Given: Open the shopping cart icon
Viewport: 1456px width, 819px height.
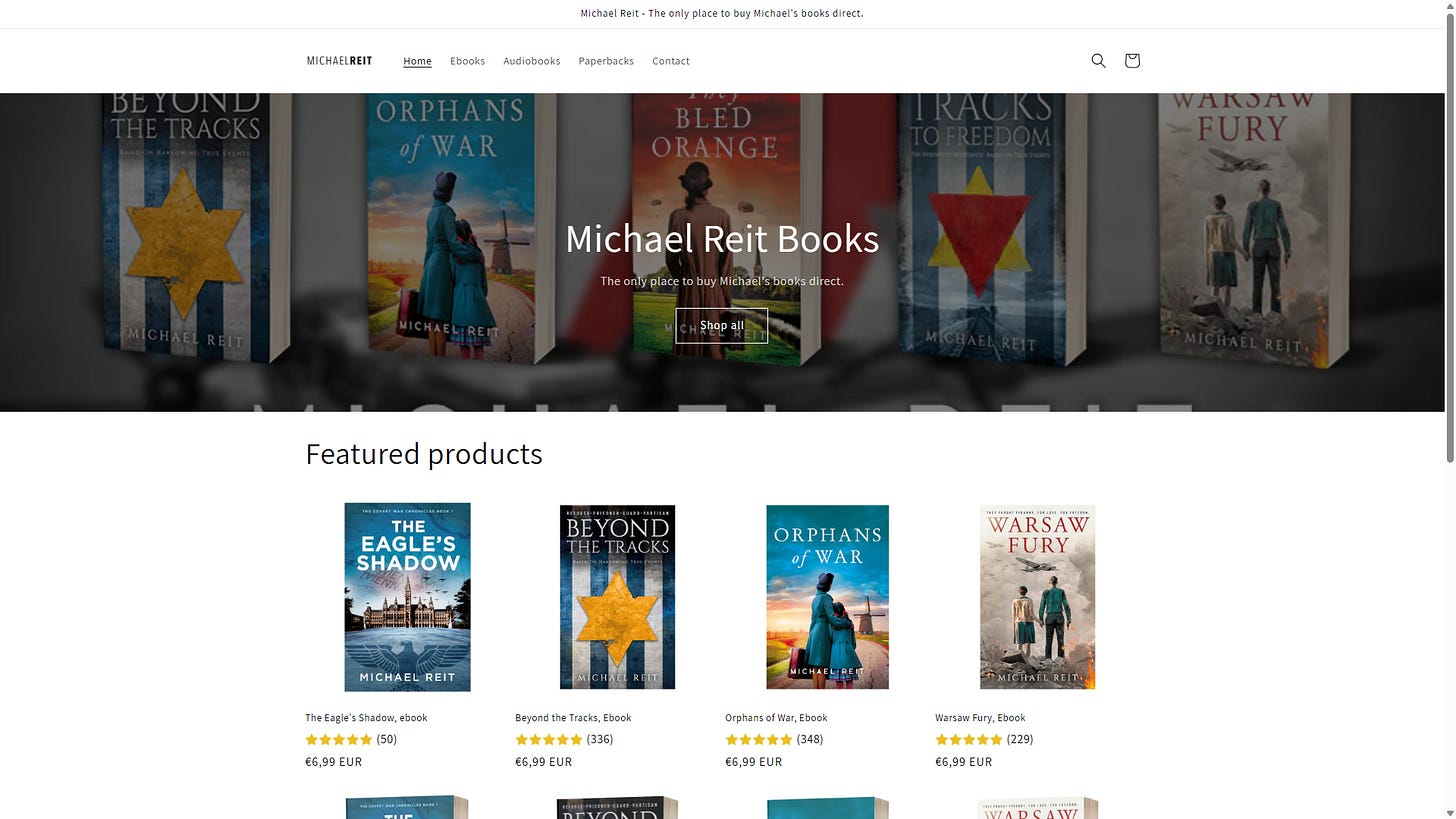Looking at the screenshot, I should pyautogui.click(x=1132, y=61).
